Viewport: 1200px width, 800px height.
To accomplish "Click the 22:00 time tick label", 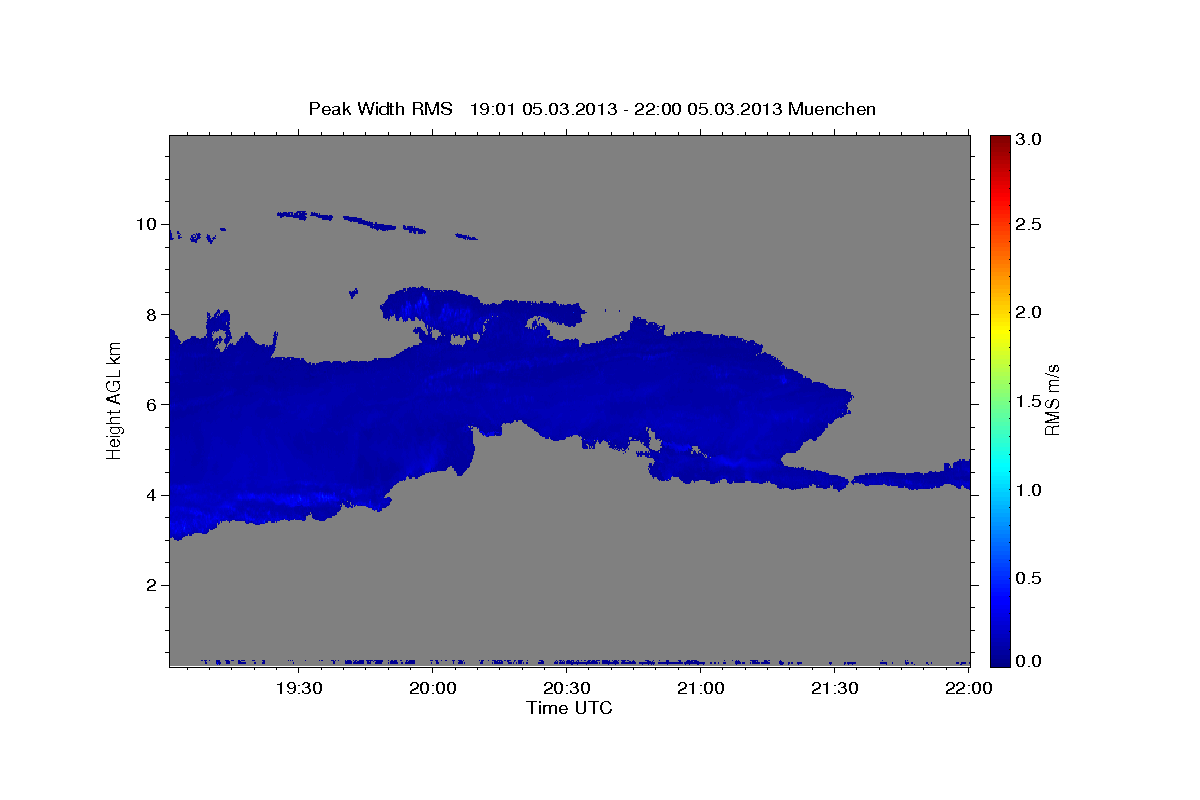I will [x=968, y=689].
